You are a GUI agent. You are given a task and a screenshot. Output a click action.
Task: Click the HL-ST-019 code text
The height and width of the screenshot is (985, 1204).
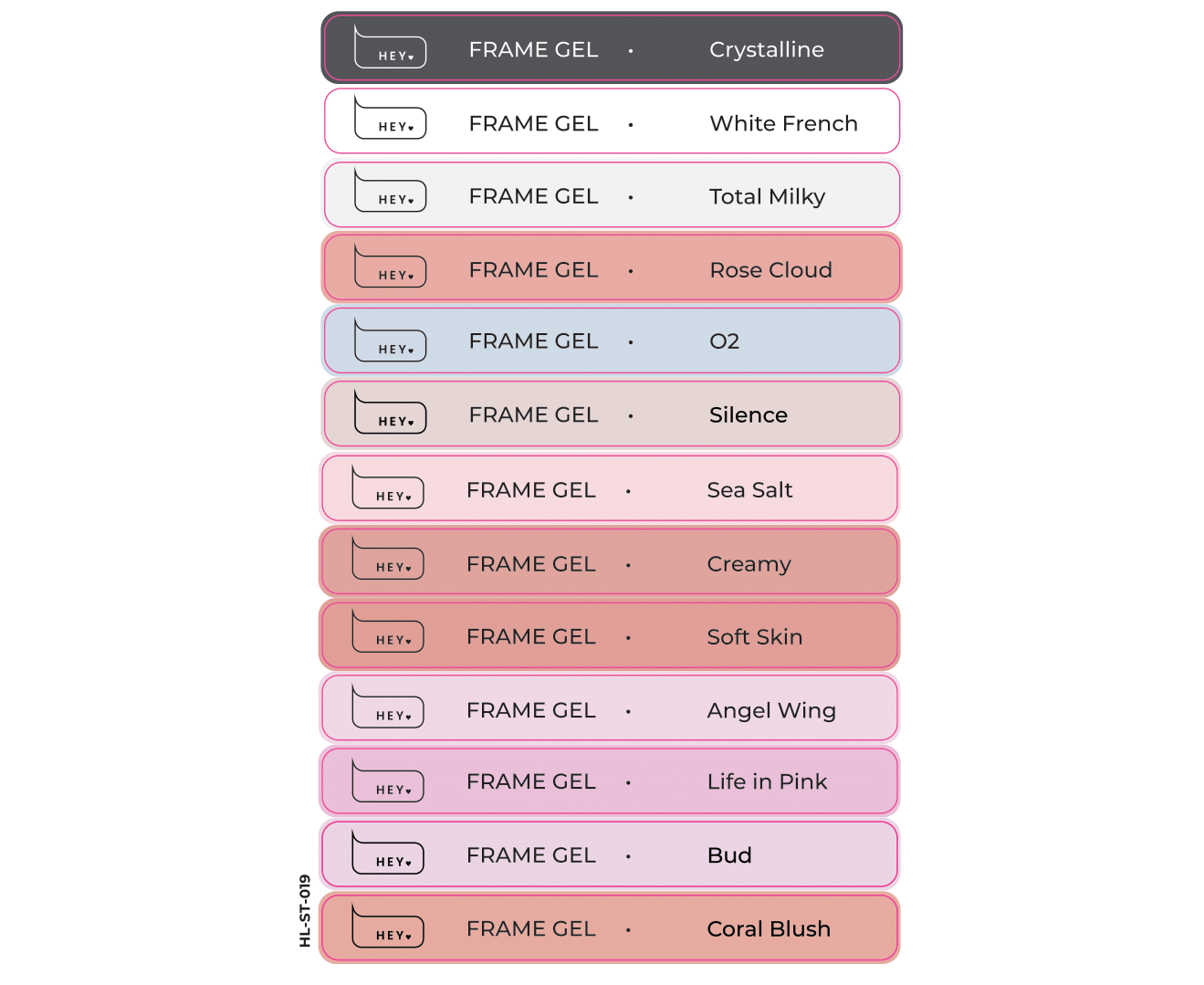305,910
